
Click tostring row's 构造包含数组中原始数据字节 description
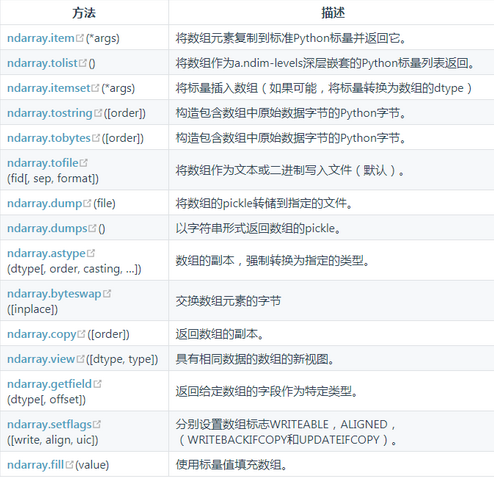pyautogui.click(x=291, y=113)
